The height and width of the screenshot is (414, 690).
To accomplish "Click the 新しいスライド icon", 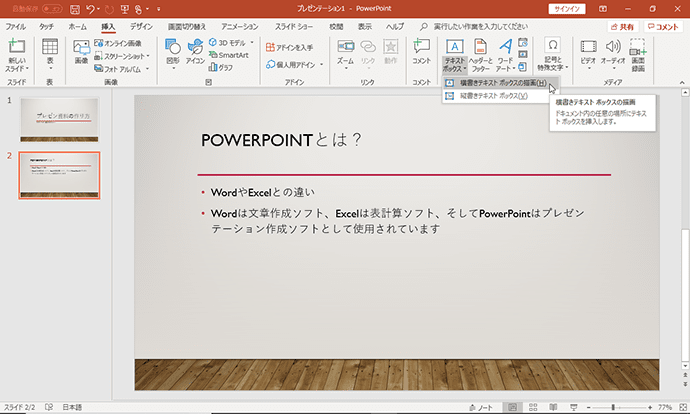I will pyautogui.click(x=17, y=46).
